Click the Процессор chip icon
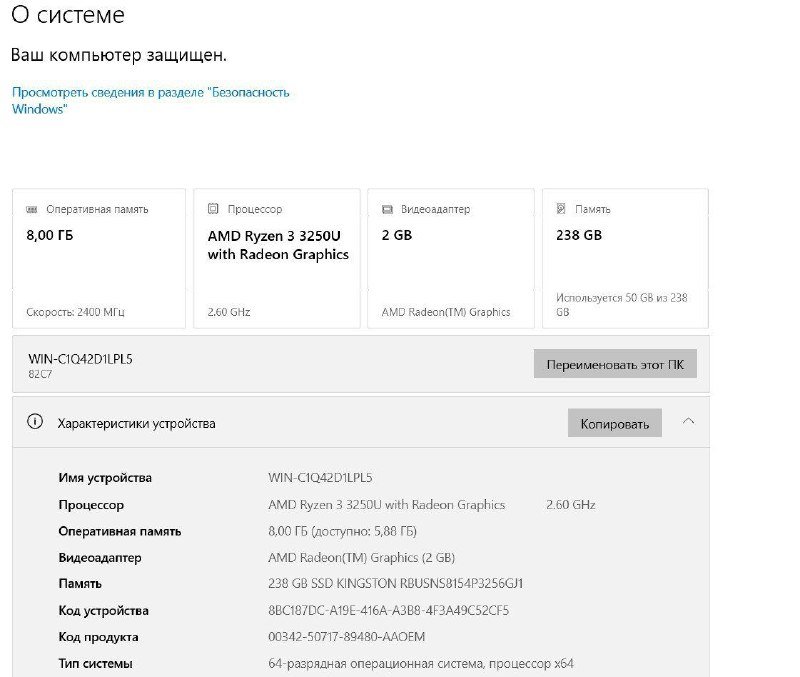 [211, 209]
